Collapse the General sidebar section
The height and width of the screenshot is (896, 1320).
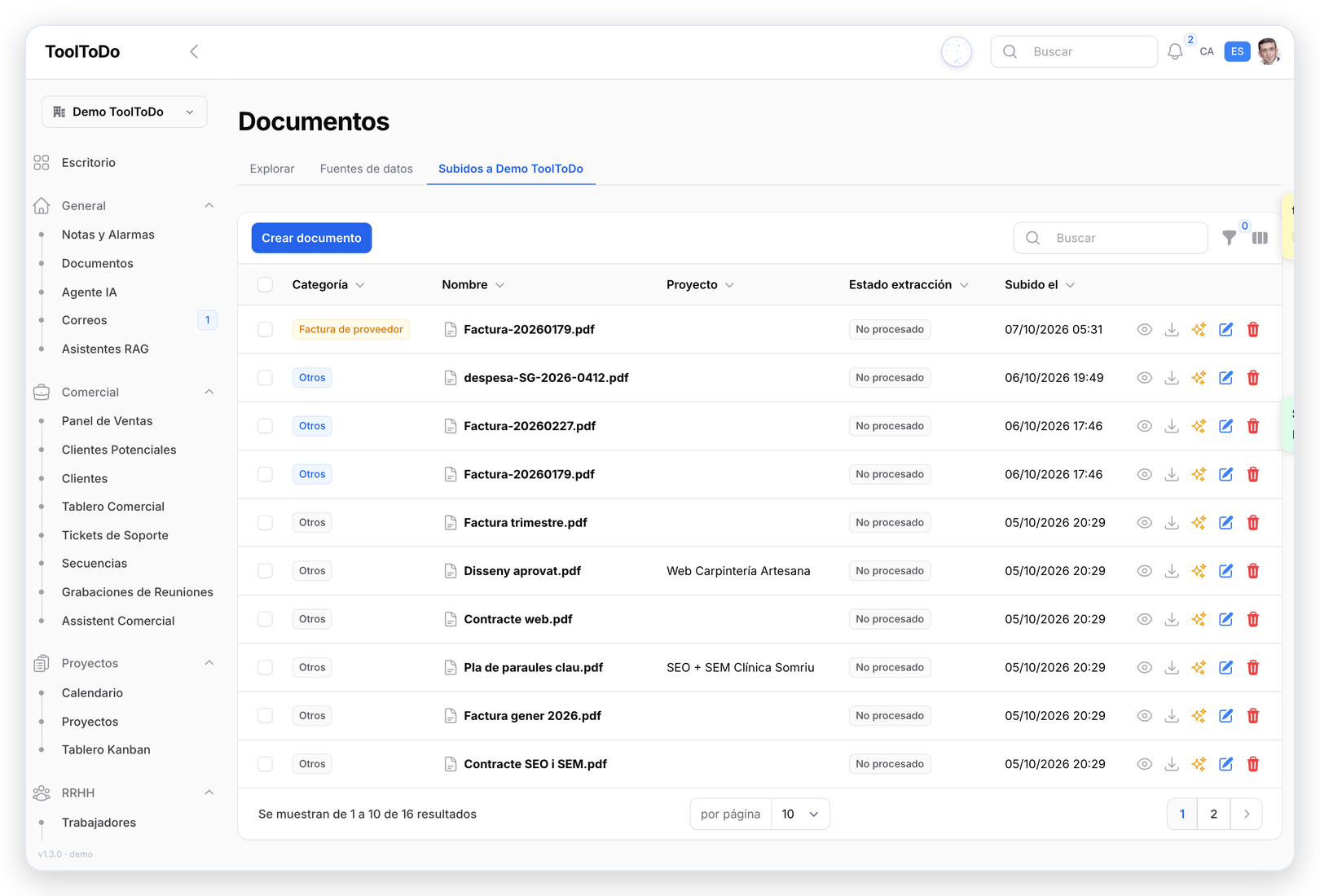point(209,205)
